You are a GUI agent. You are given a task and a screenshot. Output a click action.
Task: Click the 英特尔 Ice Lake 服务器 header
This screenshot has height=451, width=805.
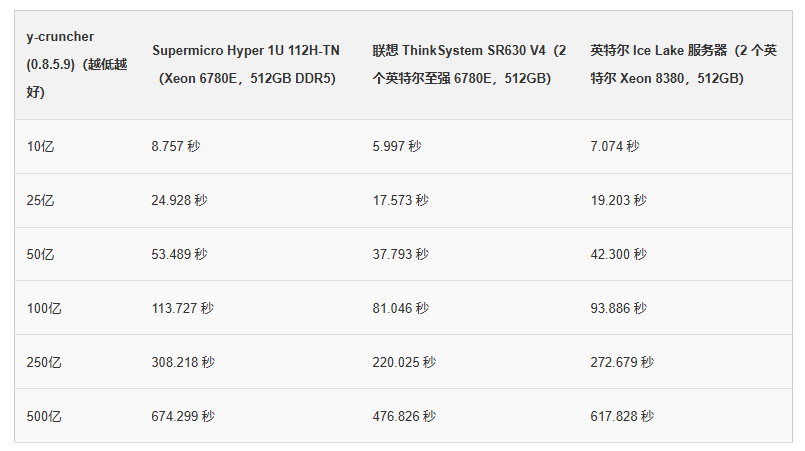683,65
